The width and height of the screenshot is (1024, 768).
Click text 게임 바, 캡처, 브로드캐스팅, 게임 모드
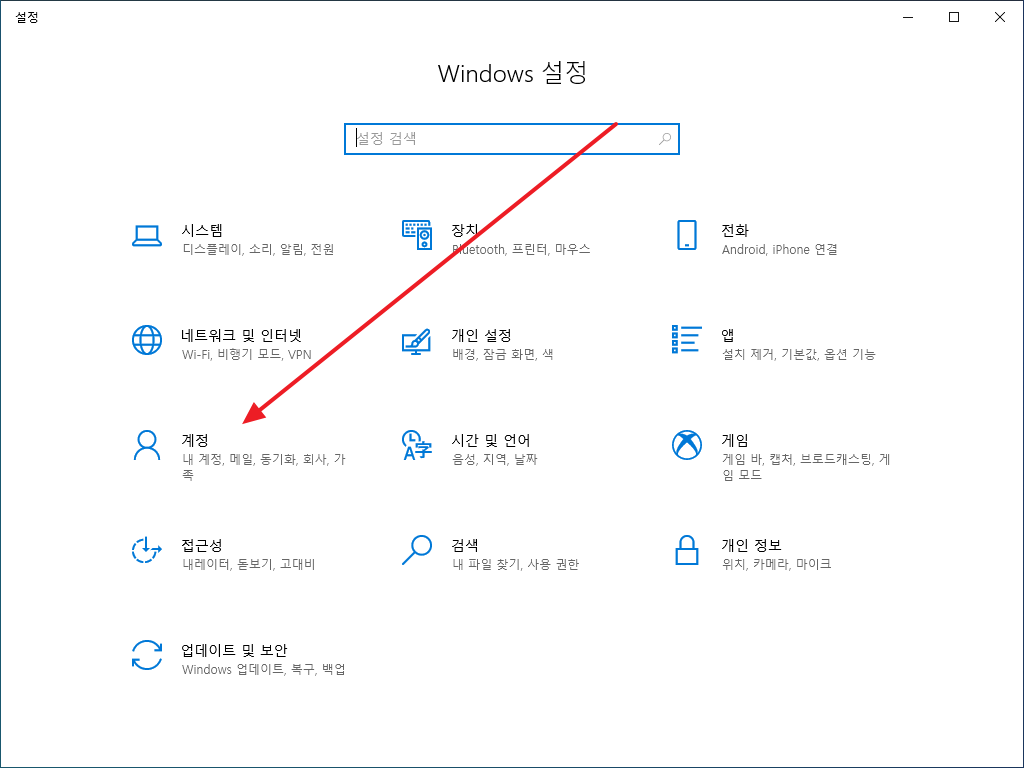pos(806,467)
